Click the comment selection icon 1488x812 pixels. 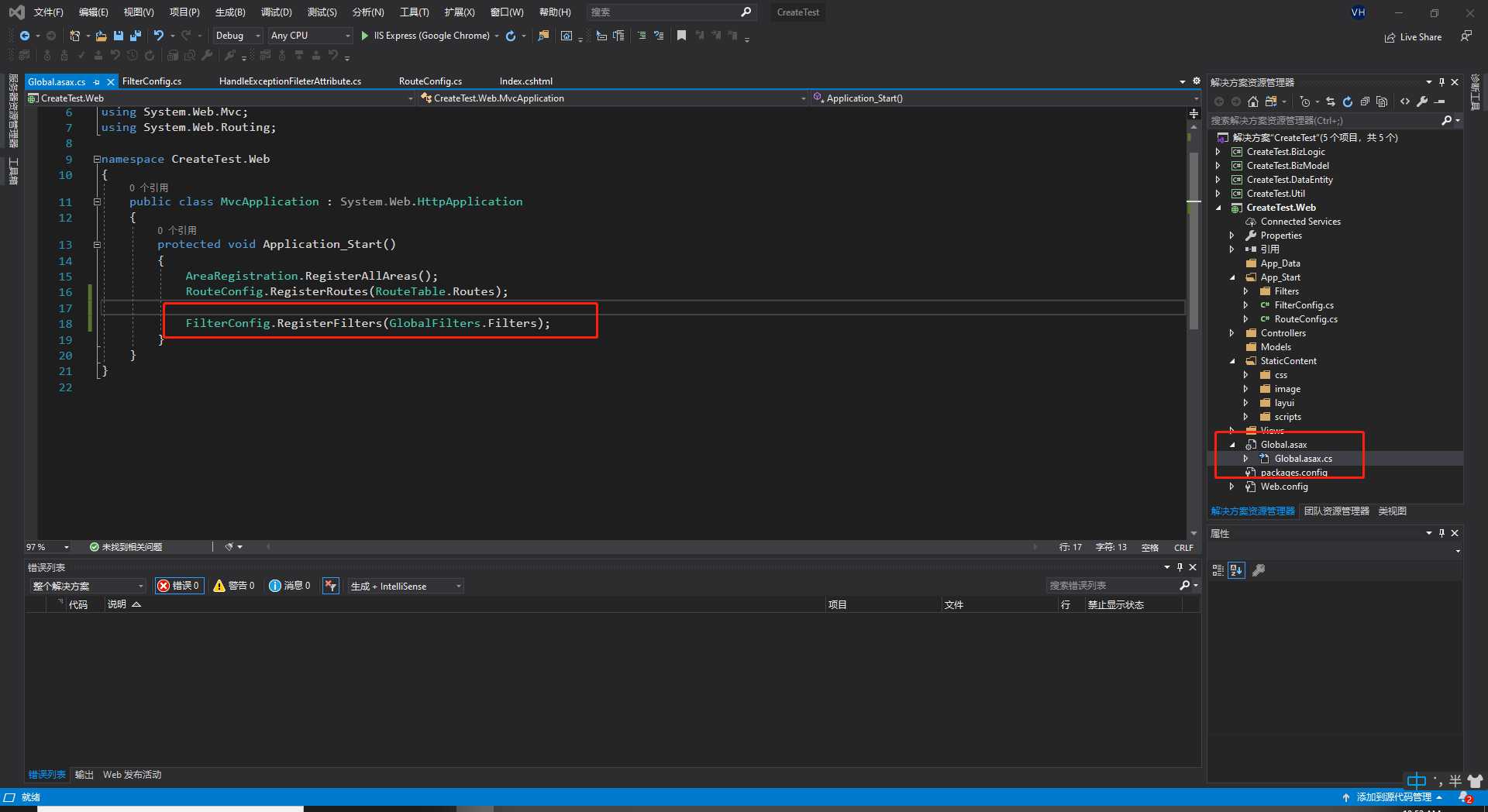coord(642,36)
